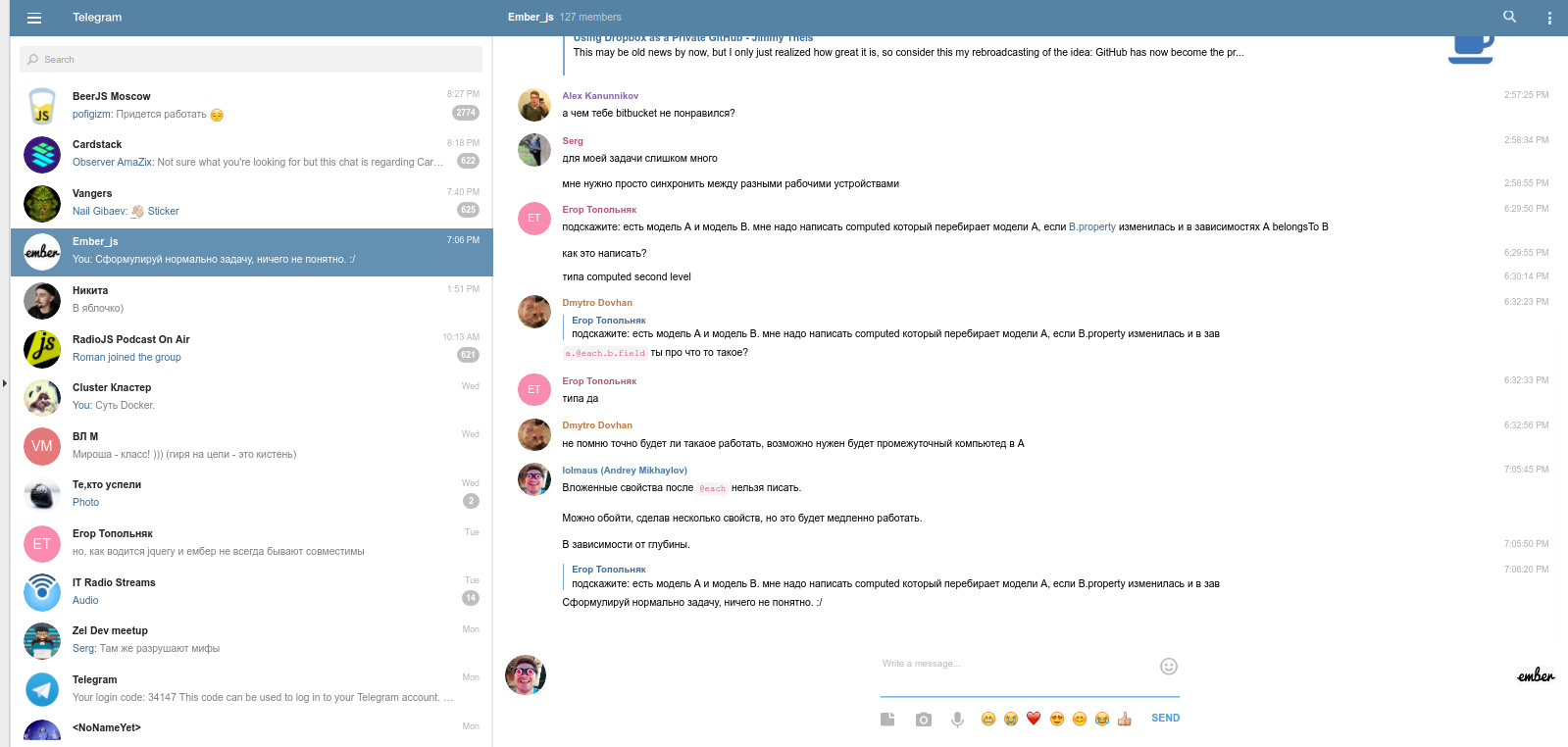Click the BeerJS Moscow beer mug avatar
This screenshot has height=747, width=1568.
pyautogui.click(x=42, y=106)
